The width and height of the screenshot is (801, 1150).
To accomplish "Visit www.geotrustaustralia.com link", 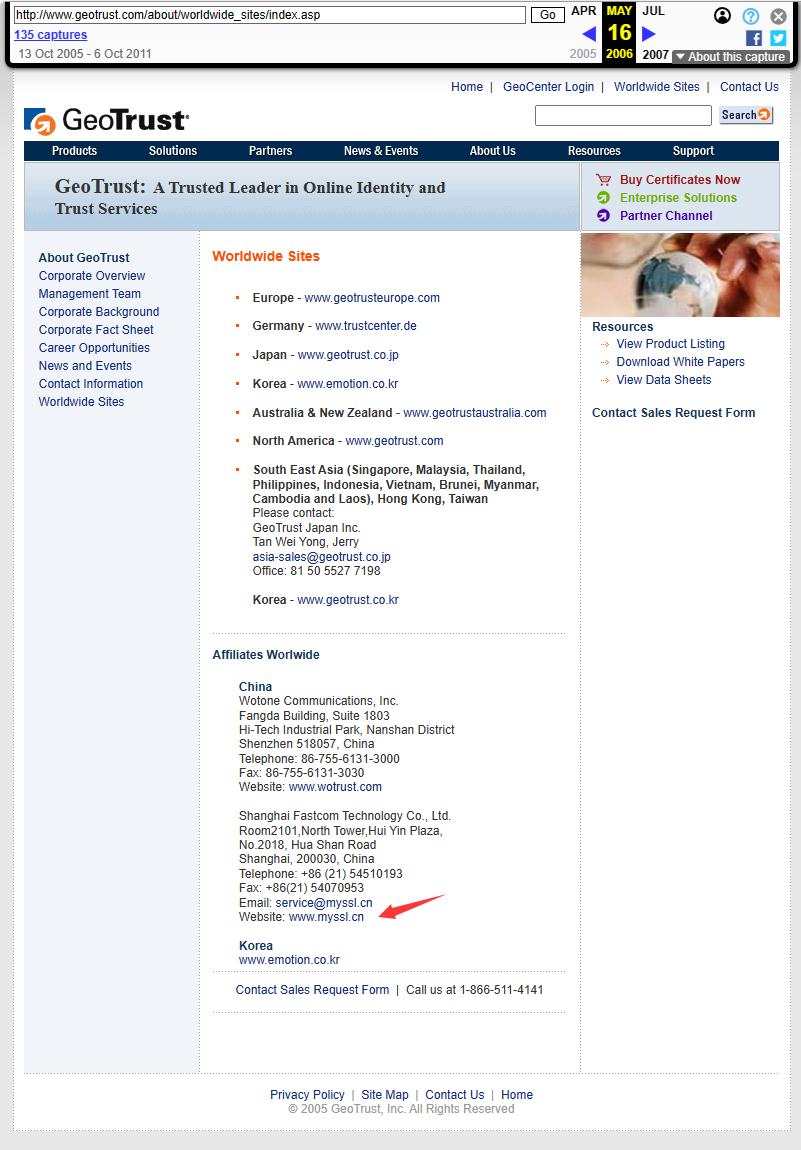I will click(475, 413).
